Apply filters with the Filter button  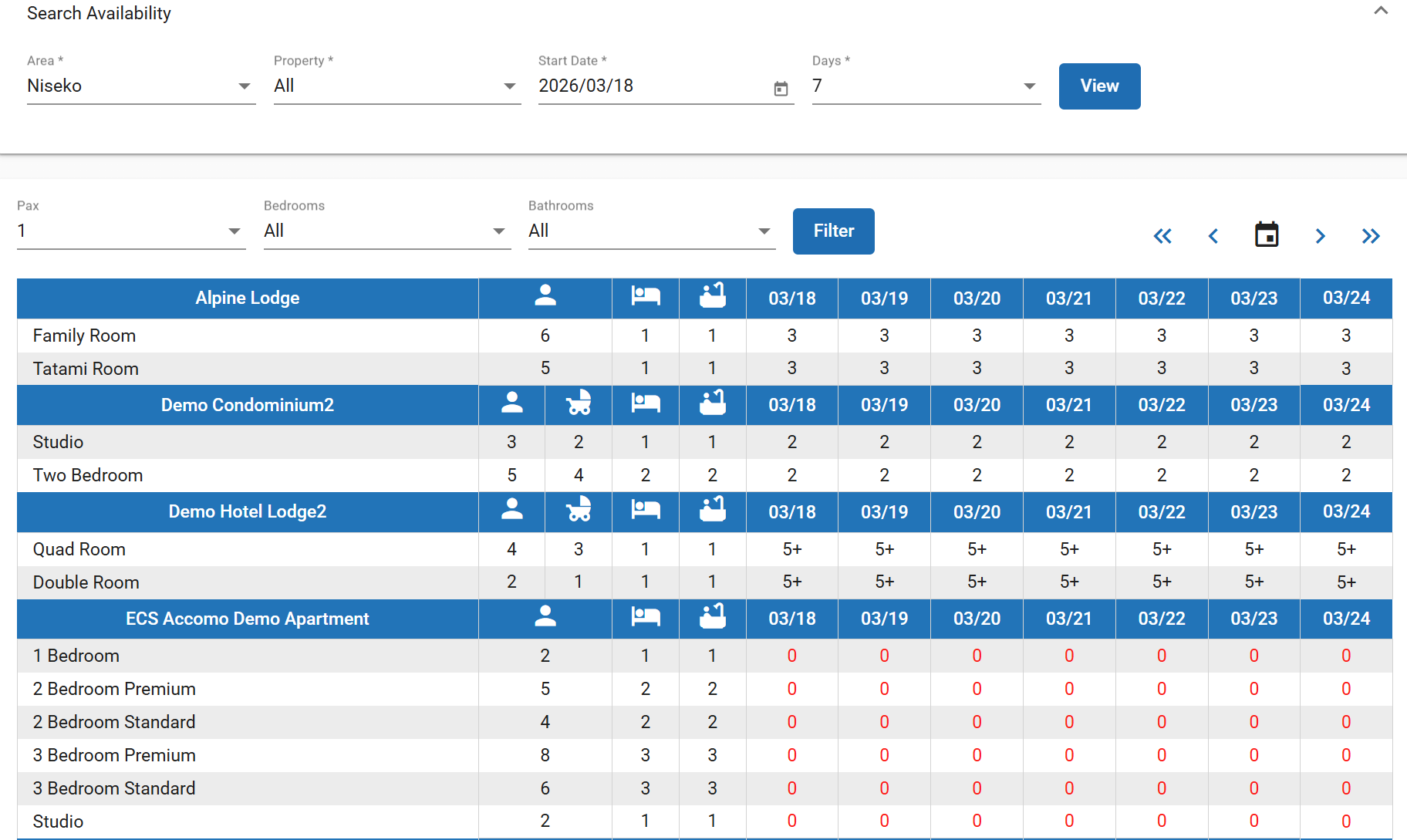[x=833, y=231]
